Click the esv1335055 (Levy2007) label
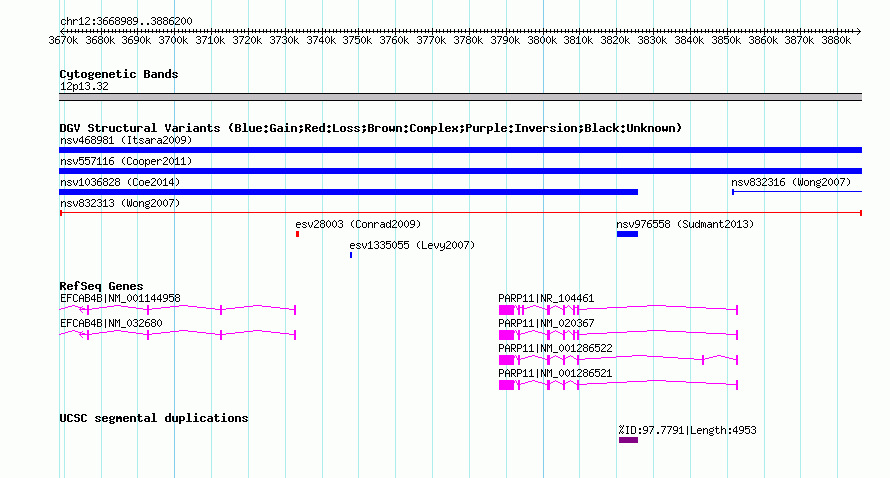This screenshot has width=890, height=478. [412, 245]
